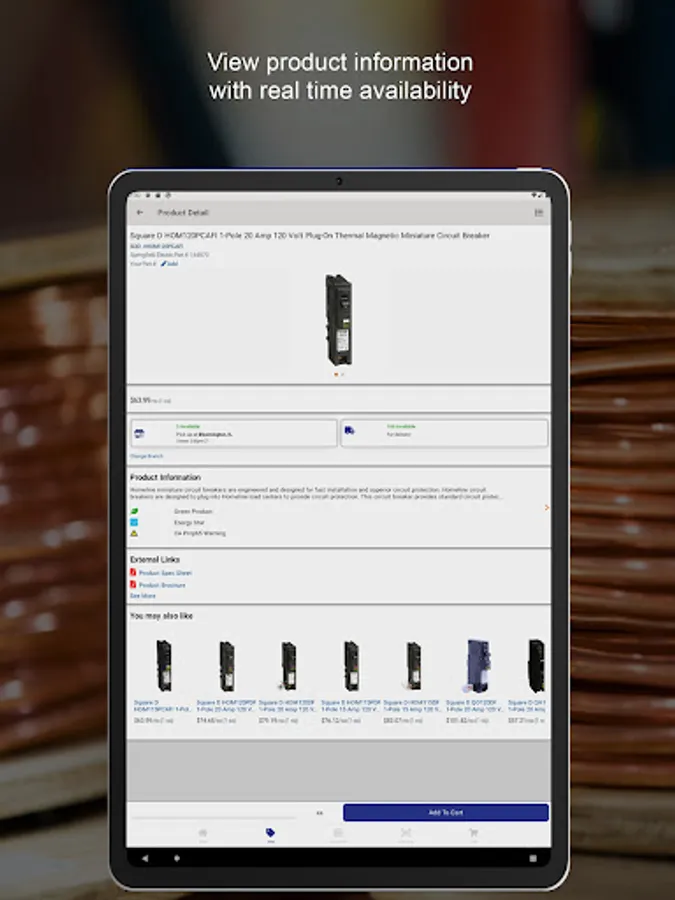Screen dimensions: 675x900
Task: Open the middle list tab in bottom navigation
Action: tap(338, 835)
